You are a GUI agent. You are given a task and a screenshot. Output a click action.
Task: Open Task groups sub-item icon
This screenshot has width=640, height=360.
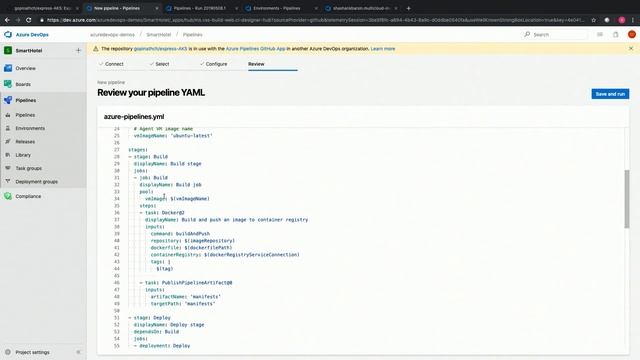pyautogui.click(x=8, y=168)
